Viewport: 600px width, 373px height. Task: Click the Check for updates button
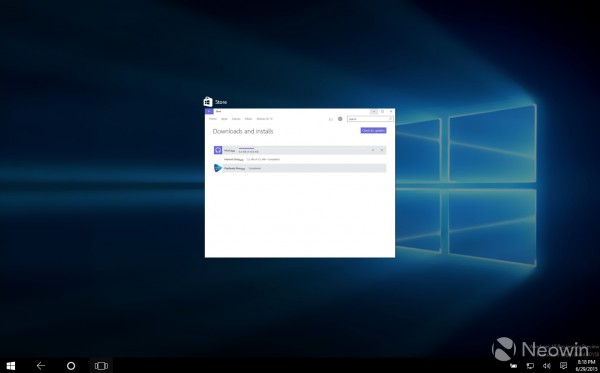(373, 130)
